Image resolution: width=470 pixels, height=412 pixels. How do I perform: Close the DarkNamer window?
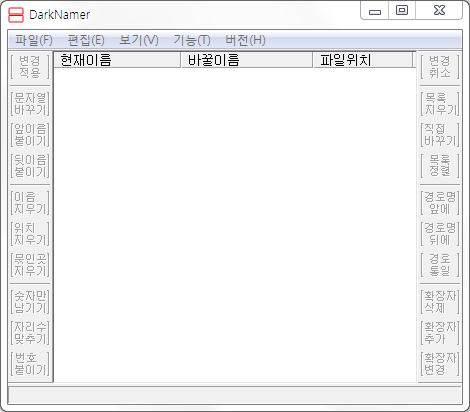pos(439,11)
